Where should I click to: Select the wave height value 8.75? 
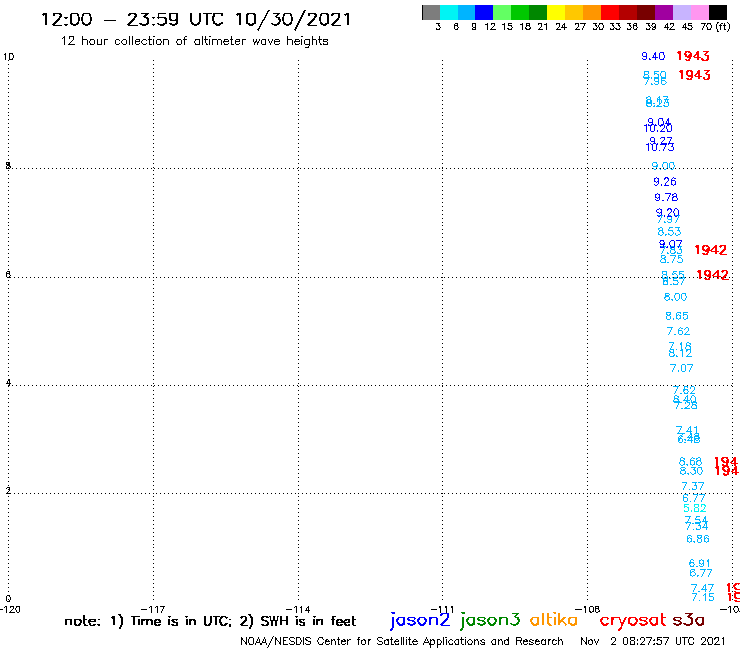pyautogui.click(x=672, y=259)
